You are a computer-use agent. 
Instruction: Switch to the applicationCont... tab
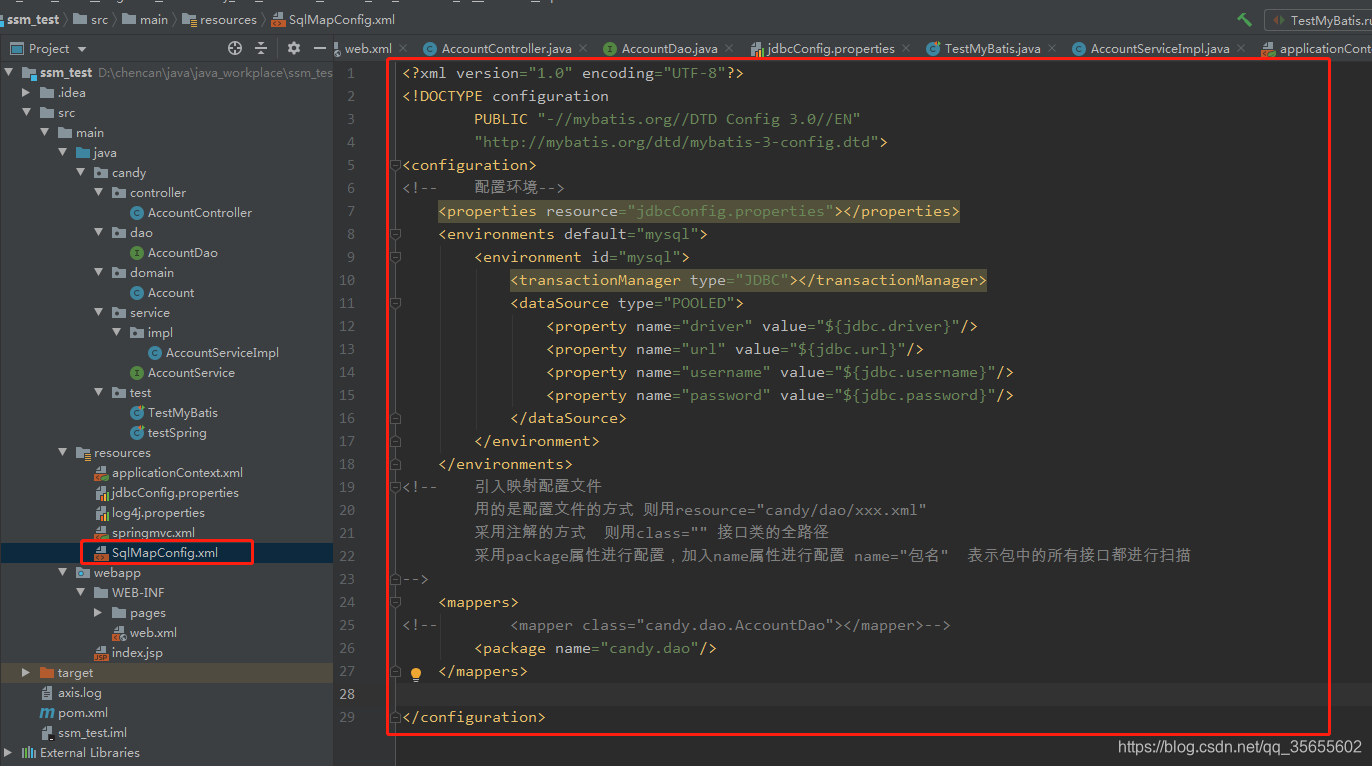coord(1317,48)
